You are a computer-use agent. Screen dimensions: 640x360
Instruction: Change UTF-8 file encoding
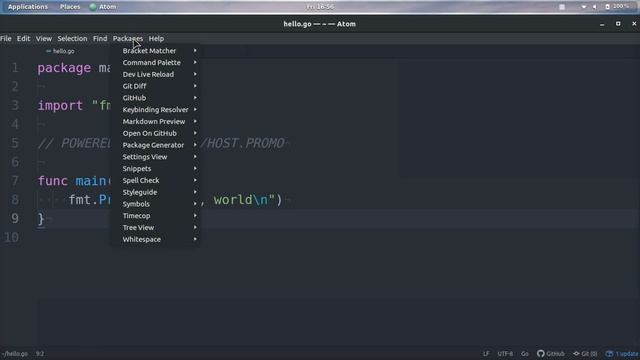coord(505,354)
